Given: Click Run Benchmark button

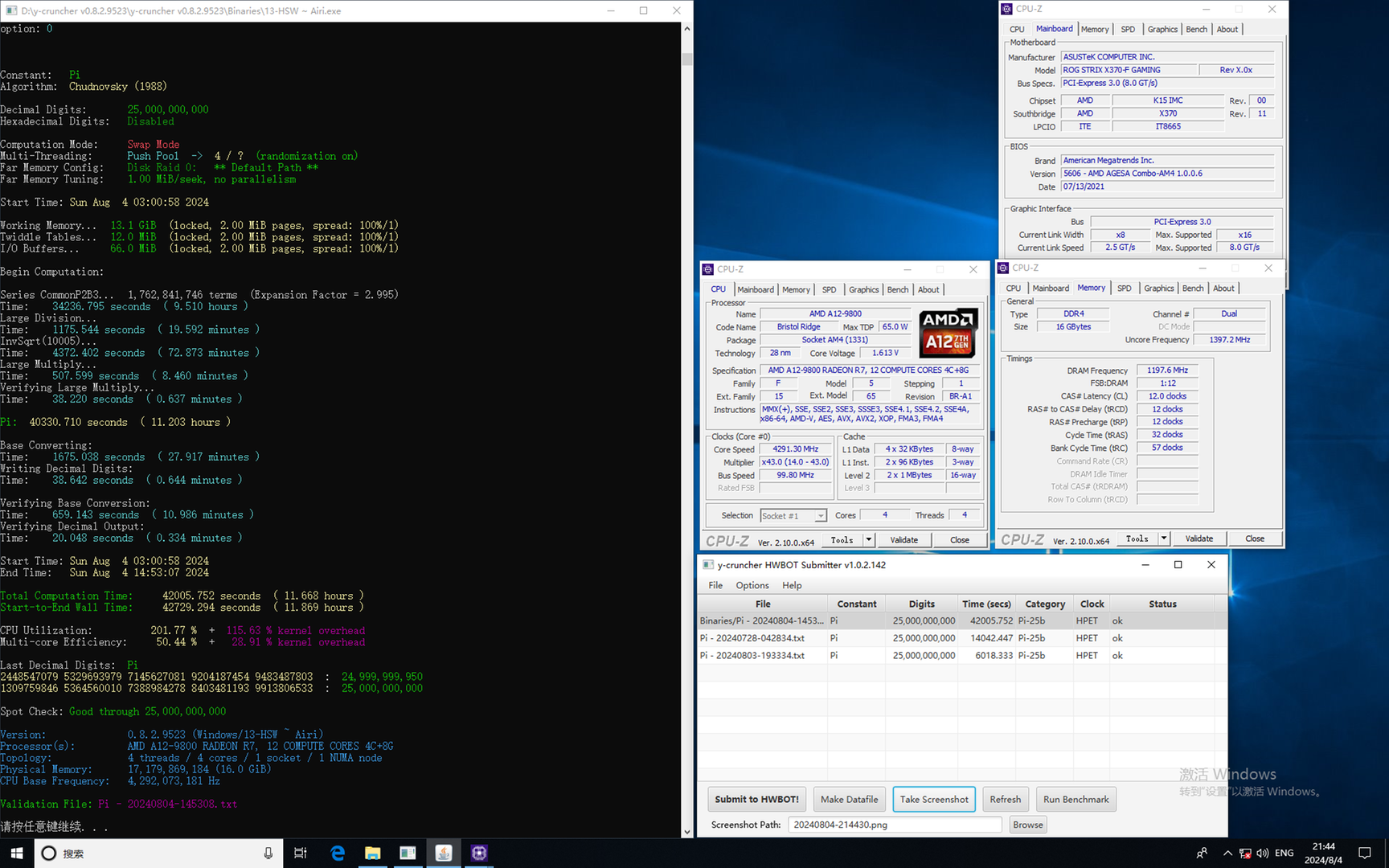Looking at the screenshot, I should tap(1076, 799).
